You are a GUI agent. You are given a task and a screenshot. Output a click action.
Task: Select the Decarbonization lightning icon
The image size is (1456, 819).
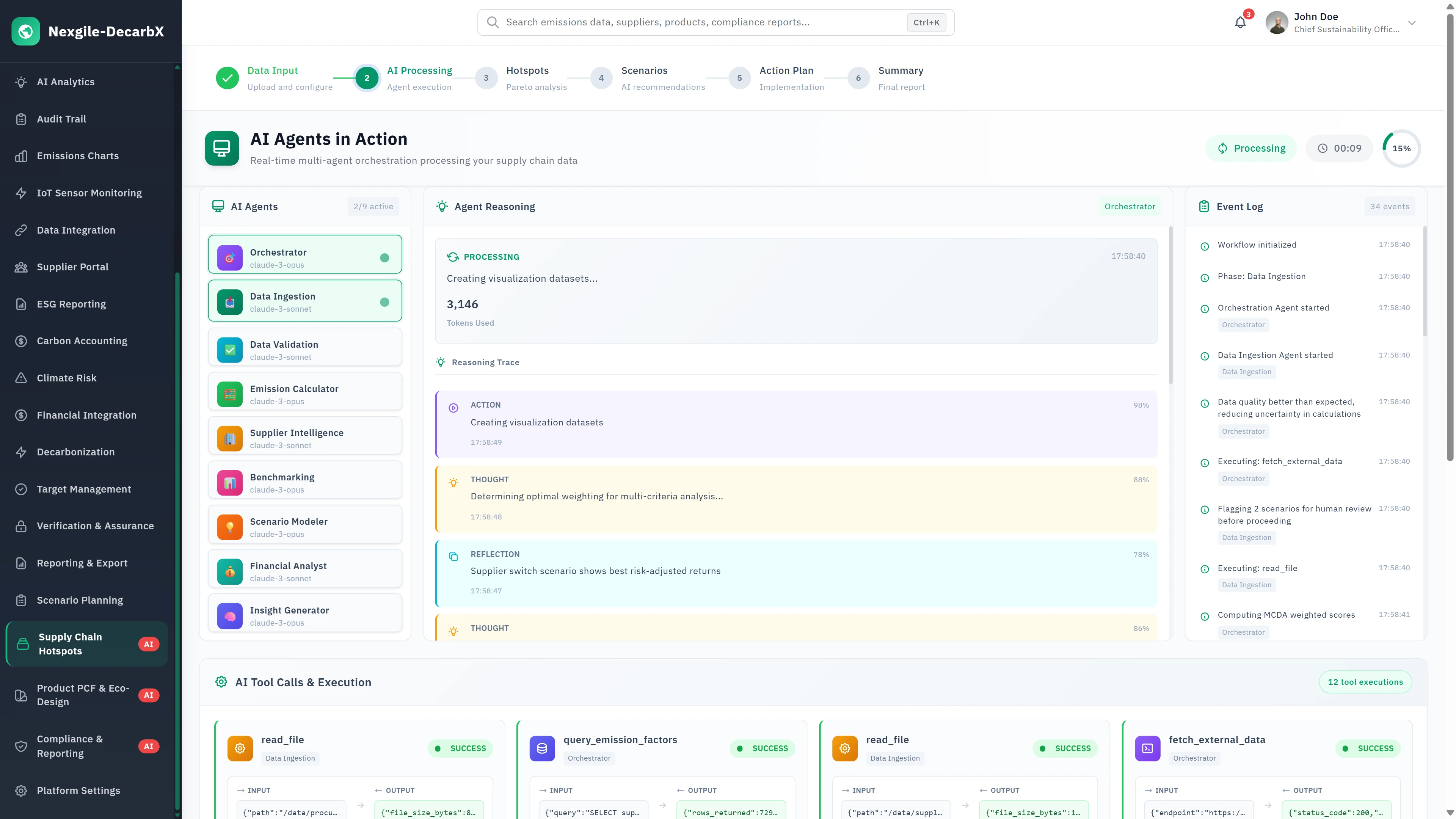[21, 452]
